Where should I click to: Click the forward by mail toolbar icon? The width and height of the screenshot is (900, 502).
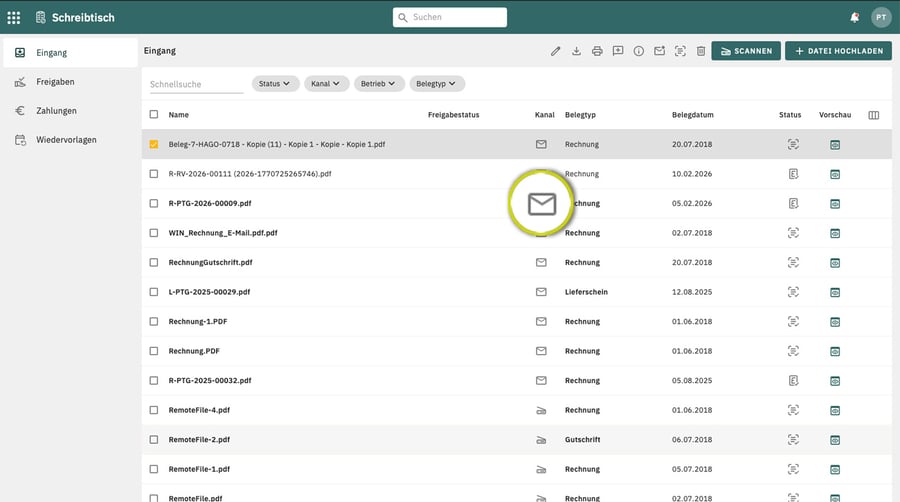coord(660,51)
